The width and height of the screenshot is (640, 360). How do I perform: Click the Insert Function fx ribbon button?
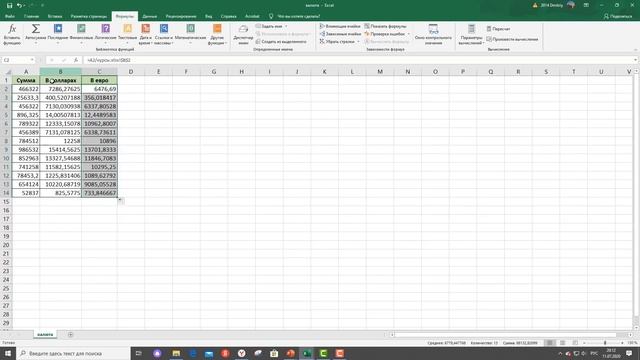point(12,34)
